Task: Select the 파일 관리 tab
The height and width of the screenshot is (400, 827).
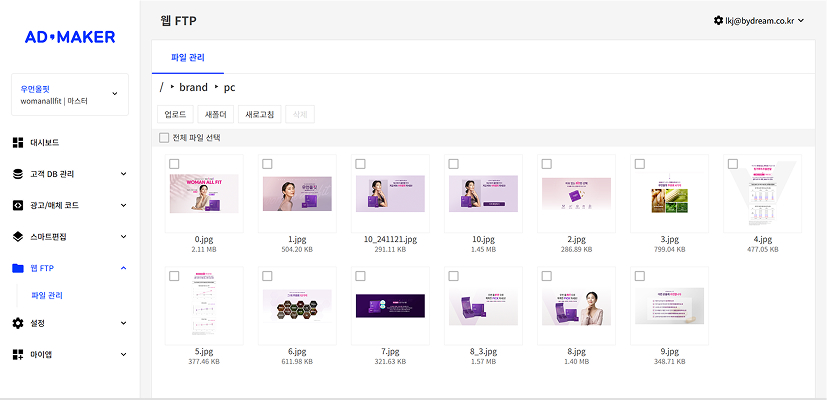Action: click(x=188, y=57)
